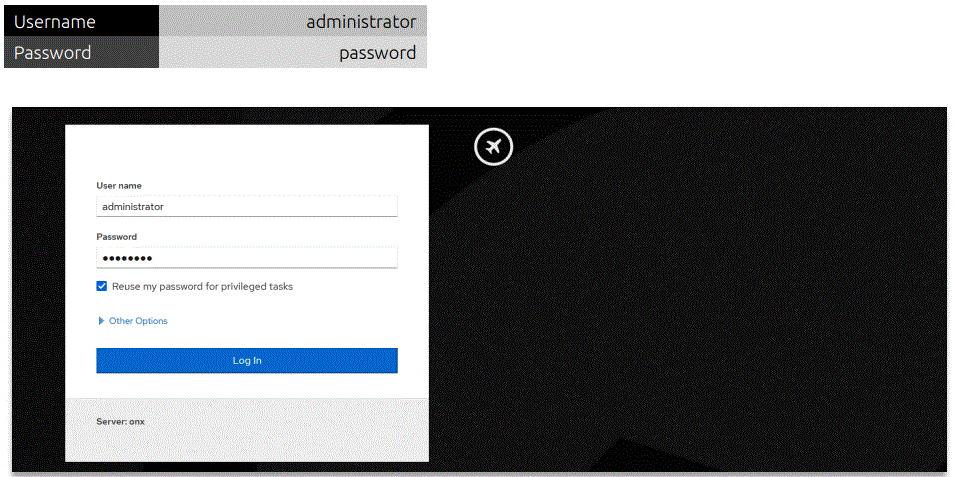Image resolution: width=954 pixels, height=477 pixels.
Task: Click the 'Password' label above the masked field
Action: [117, 237]
